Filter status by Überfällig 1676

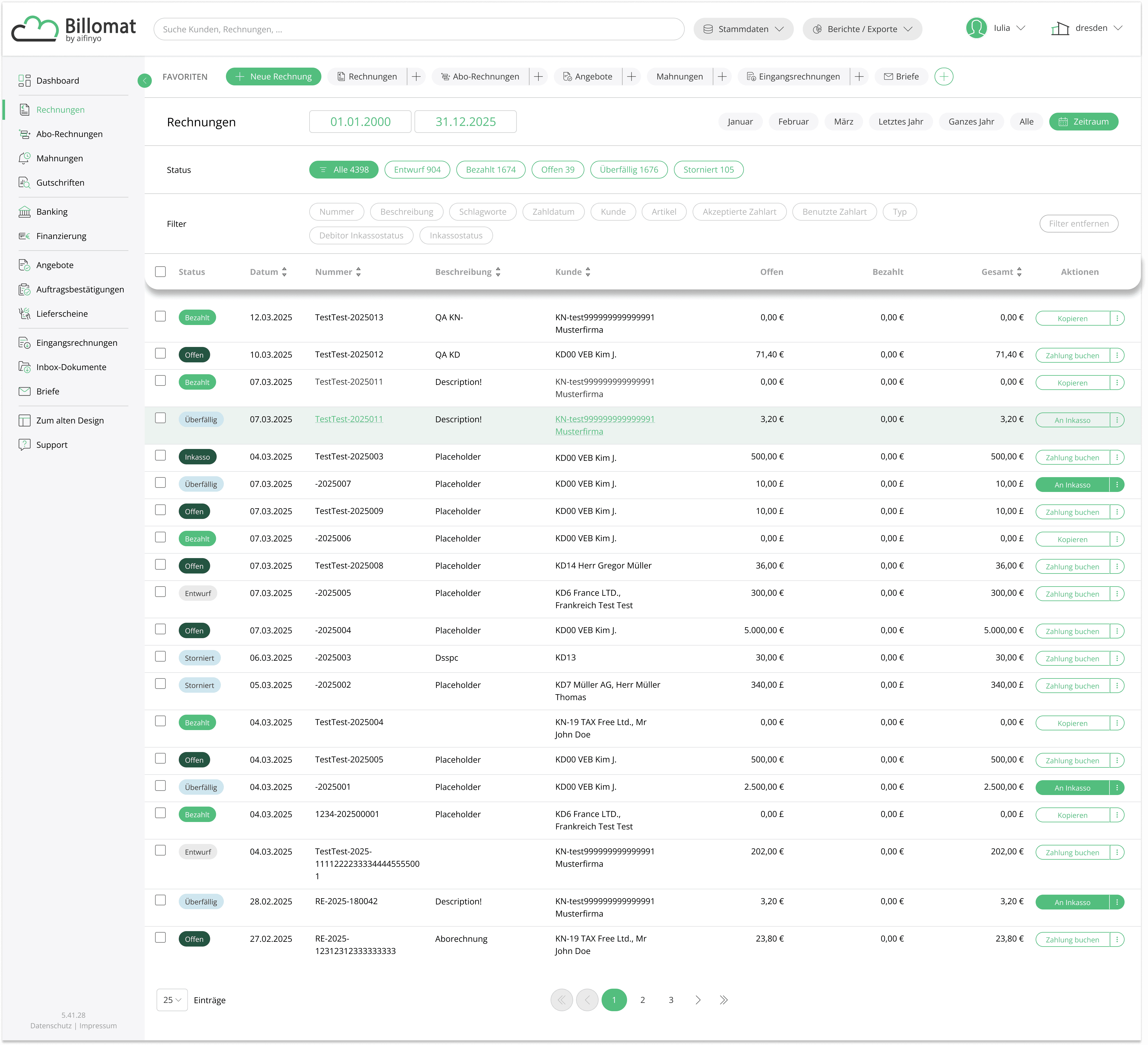pos(629,170)
